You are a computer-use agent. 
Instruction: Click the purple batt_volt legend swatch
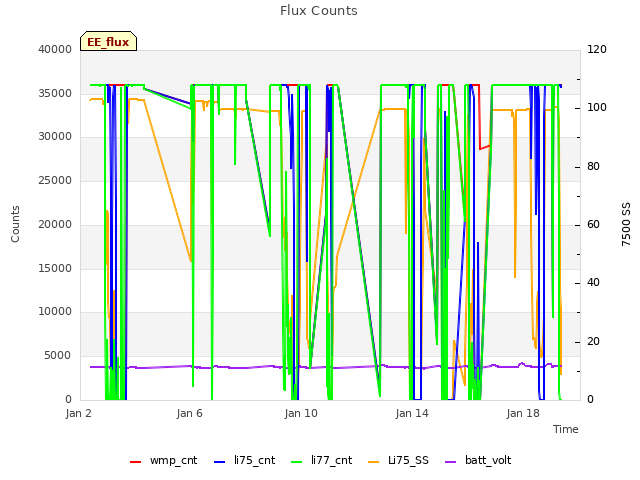450,462
